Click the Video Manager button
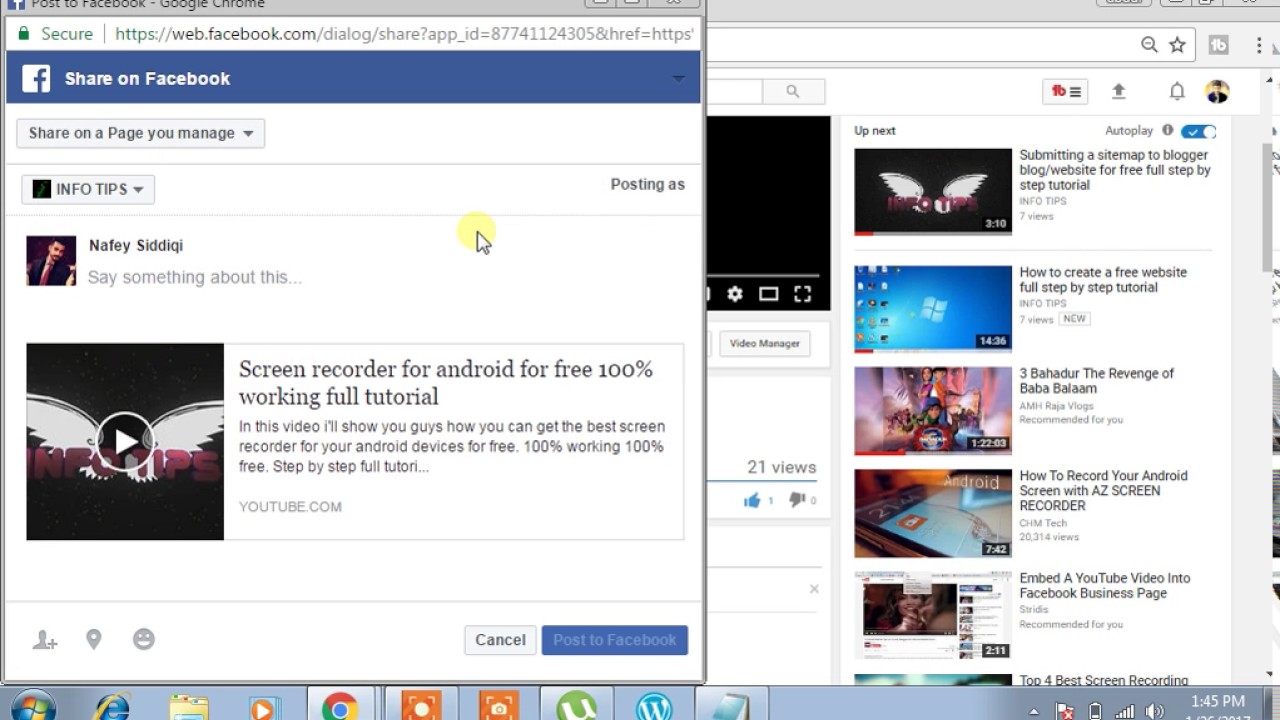1280x720 pixels. pyautogui.click(x=765, y=343)
